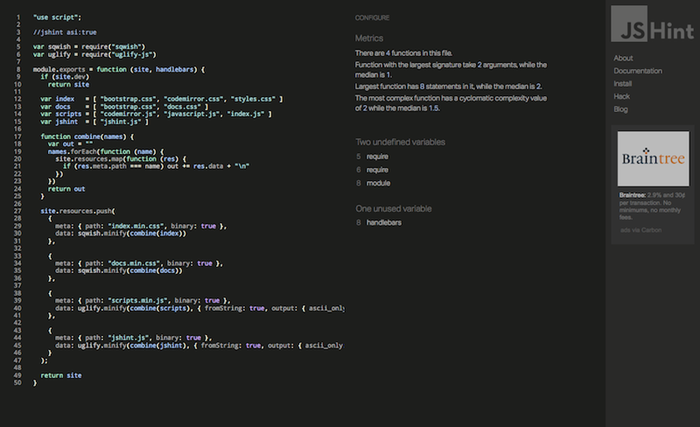The height and width of the screenshot is (427, 700).
Task: Click the 'Metrics' heading
Action: tap(369, 38)
